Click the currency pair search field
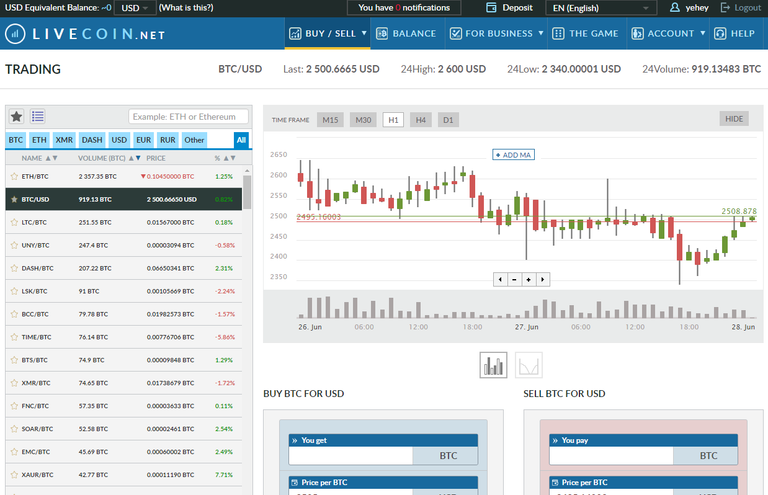The image size is (768, 495). 188,117
